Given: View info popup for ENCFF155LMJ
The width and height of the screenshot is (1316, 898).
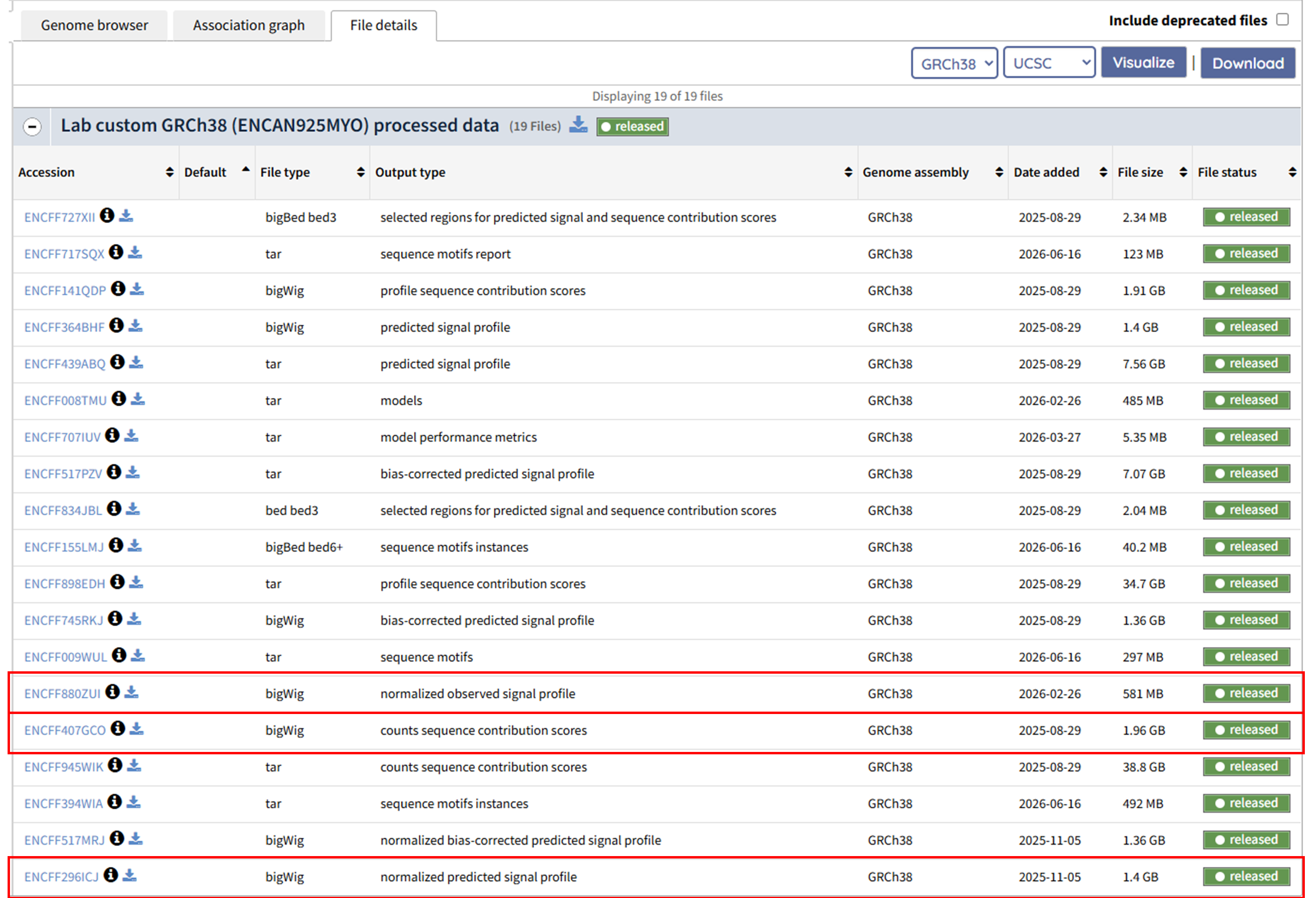Looking at the screenshot, I should (116, 546).
